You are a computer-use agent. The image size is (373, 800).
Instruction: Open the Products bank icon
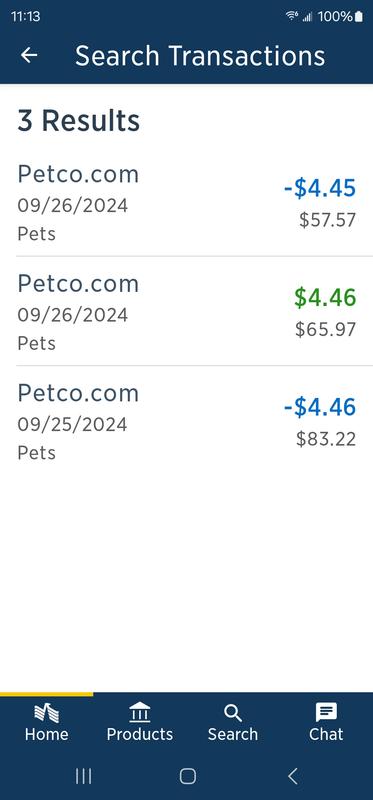point(139,712)
